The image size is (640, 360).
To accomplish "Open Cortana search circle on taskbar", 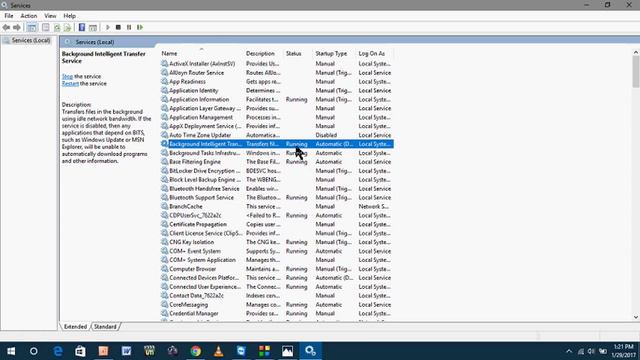I will click(x=34, y=351).
